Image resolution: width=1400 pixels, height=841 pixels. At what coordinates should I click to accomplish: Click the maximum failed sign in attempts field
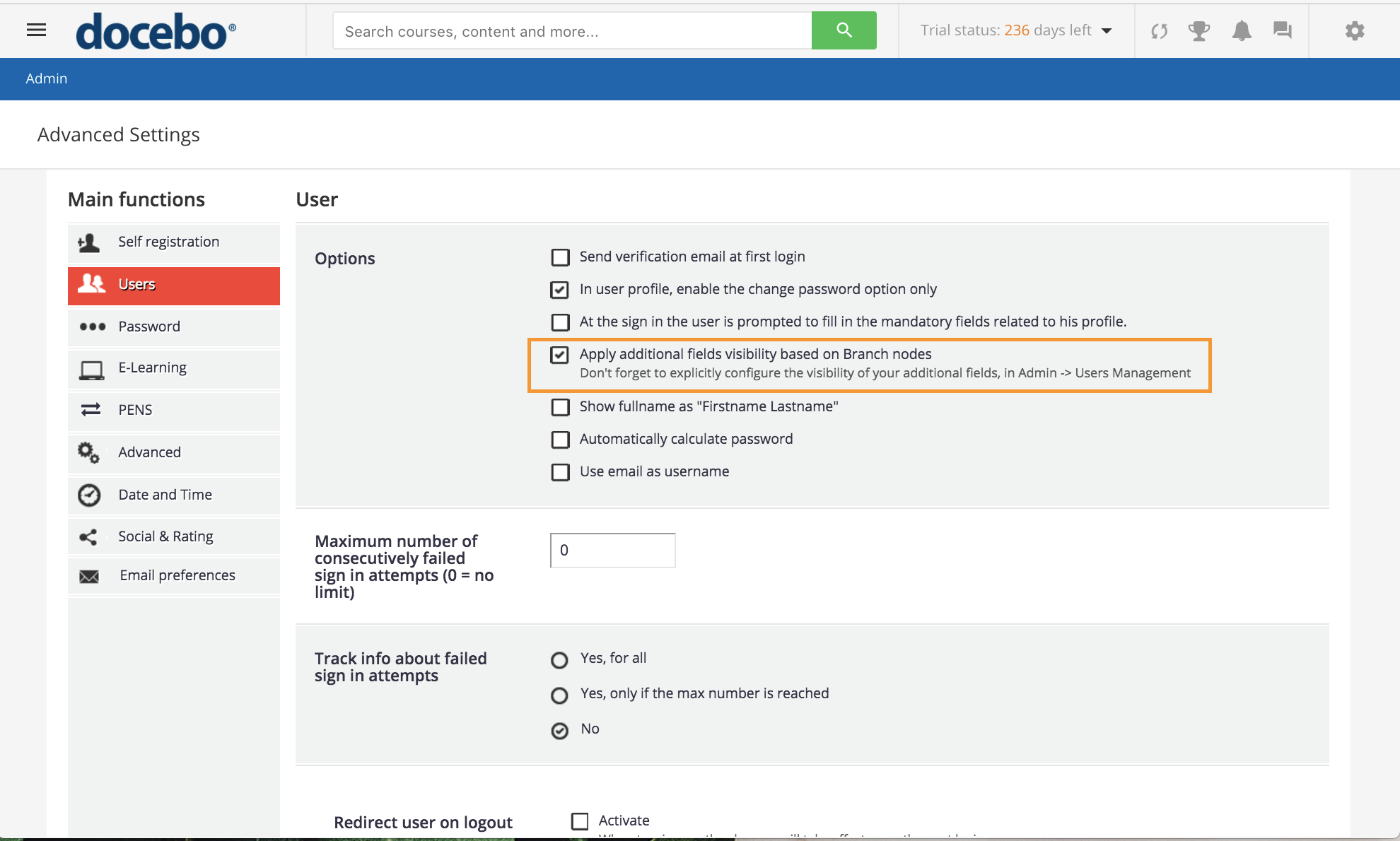coord(612,551)
